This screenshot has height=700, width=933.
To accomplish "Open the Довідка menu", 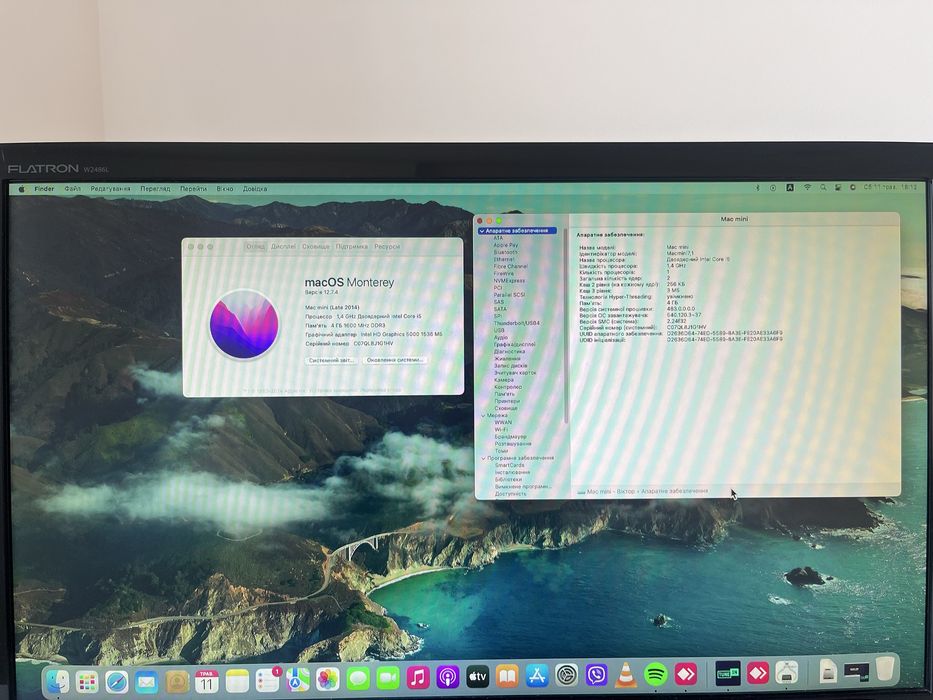I will [255, 189].
